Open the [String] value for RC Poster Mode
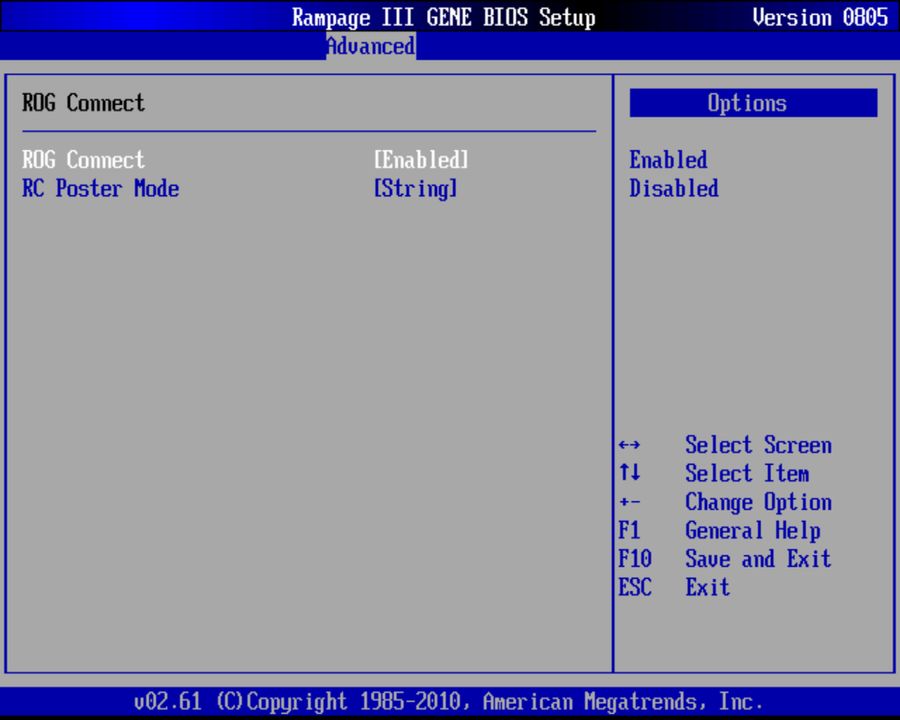The image size is (900, 720). point(415,188)
